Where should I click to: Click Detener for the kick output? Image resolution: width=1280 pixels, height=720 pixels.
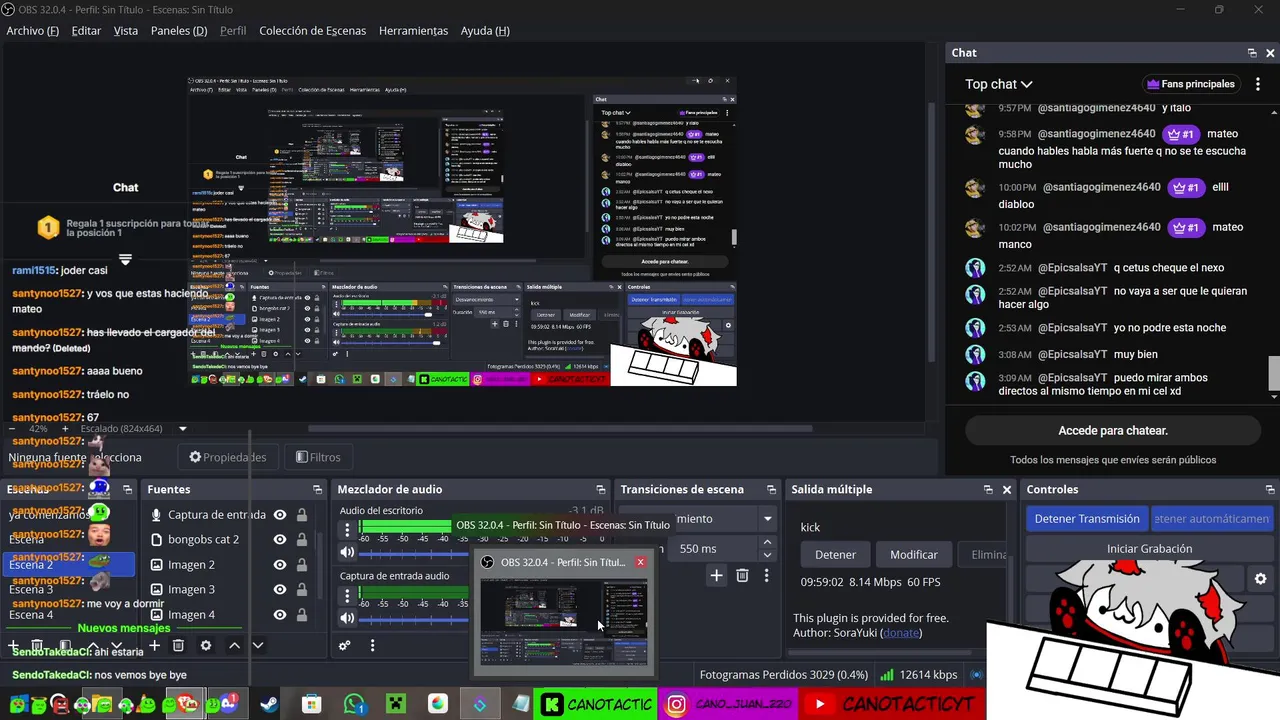(x=835, y=554)
